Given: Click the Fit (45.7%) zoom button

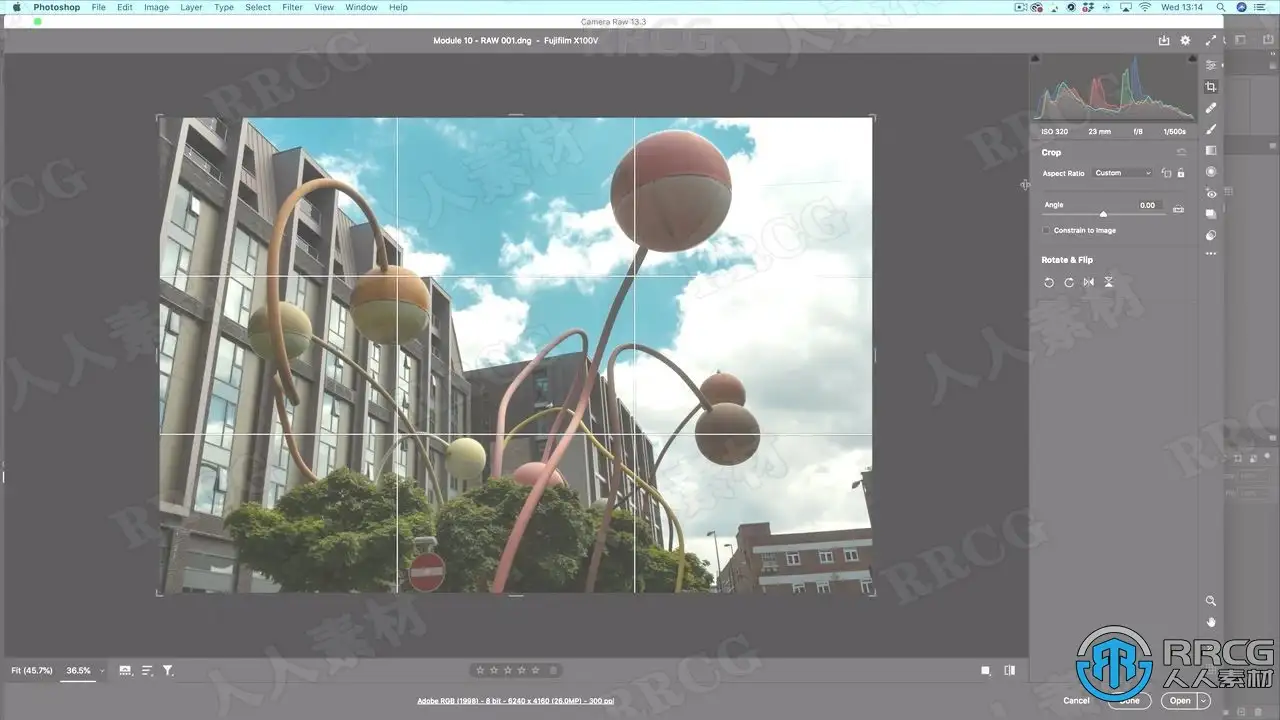Looking at the screenshot, I should point(32,670).
